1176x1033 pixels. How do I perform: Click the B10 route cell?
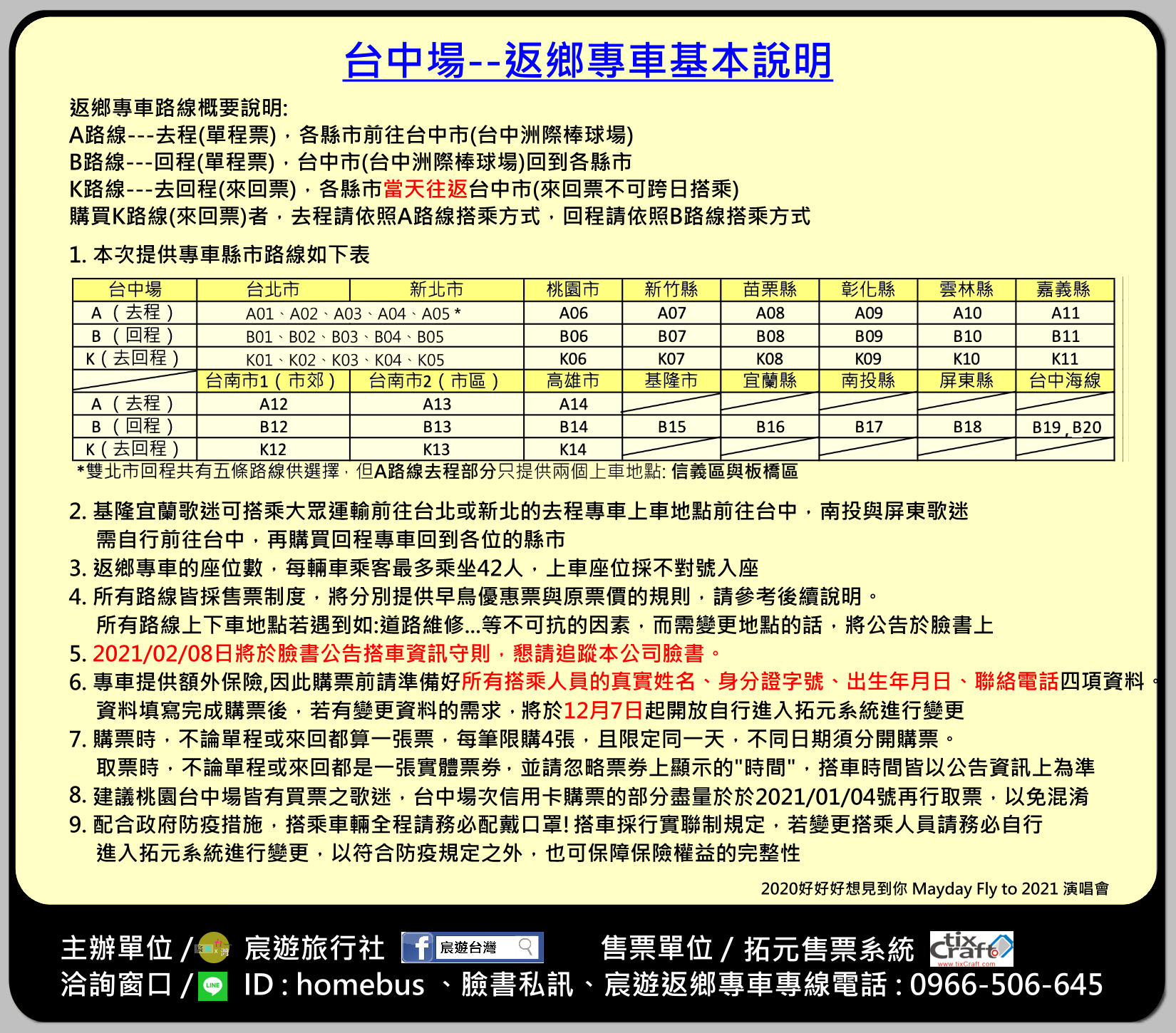pyautogui.click(x=966, y=336)
